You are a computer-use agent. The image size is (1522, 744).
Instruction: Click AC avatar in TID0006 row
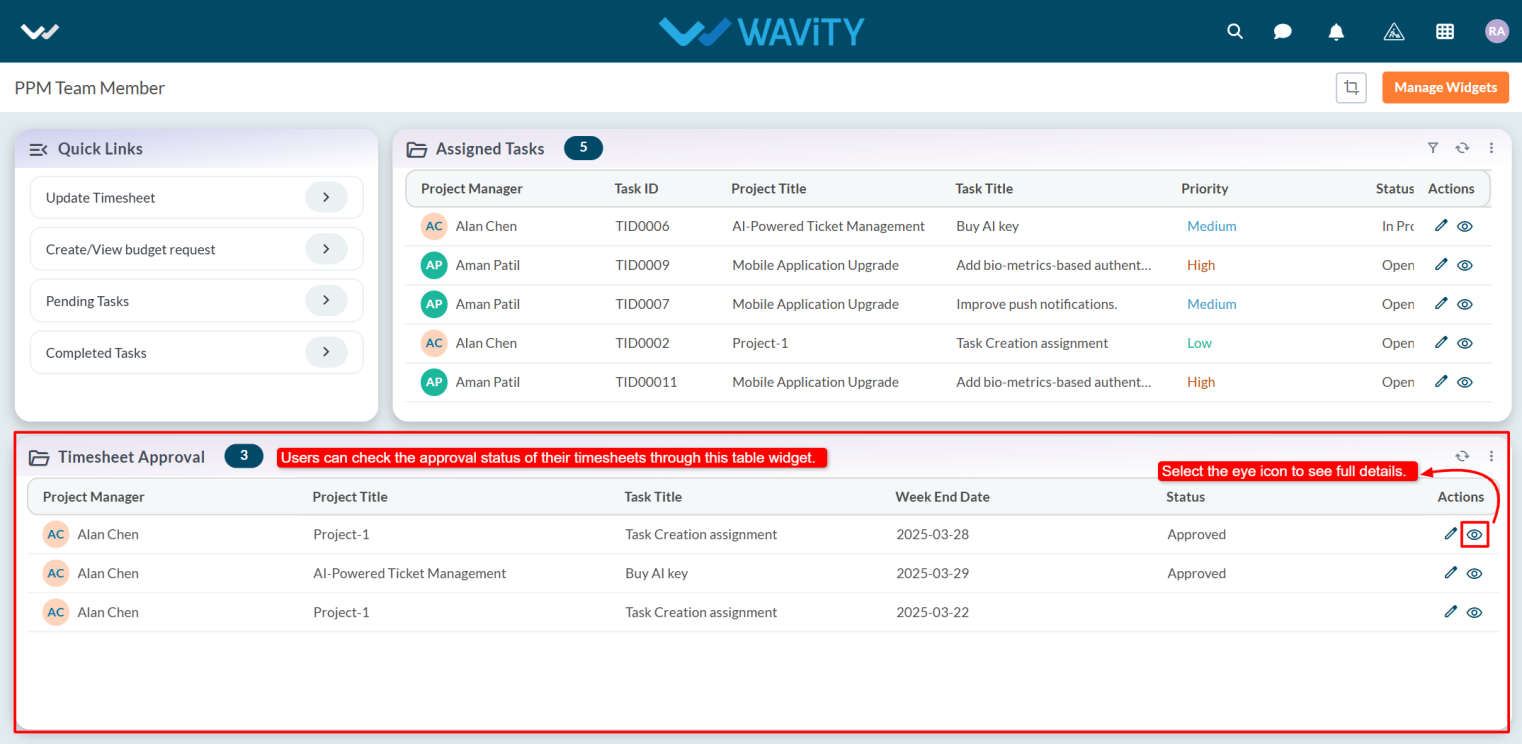coord(434,226)
